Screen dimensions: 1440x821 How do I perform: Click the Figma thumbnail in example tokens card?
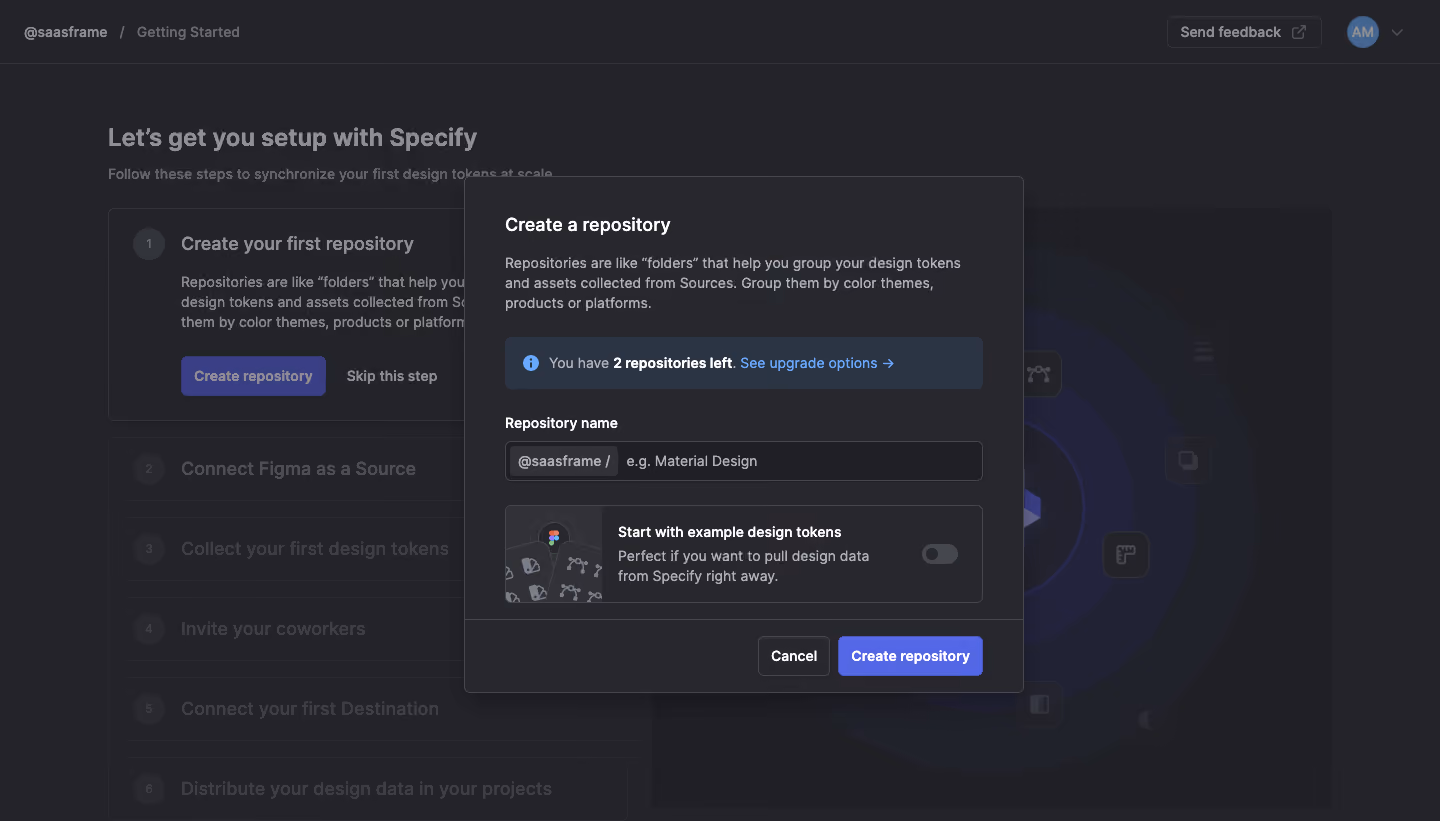[x=554, y=554]
